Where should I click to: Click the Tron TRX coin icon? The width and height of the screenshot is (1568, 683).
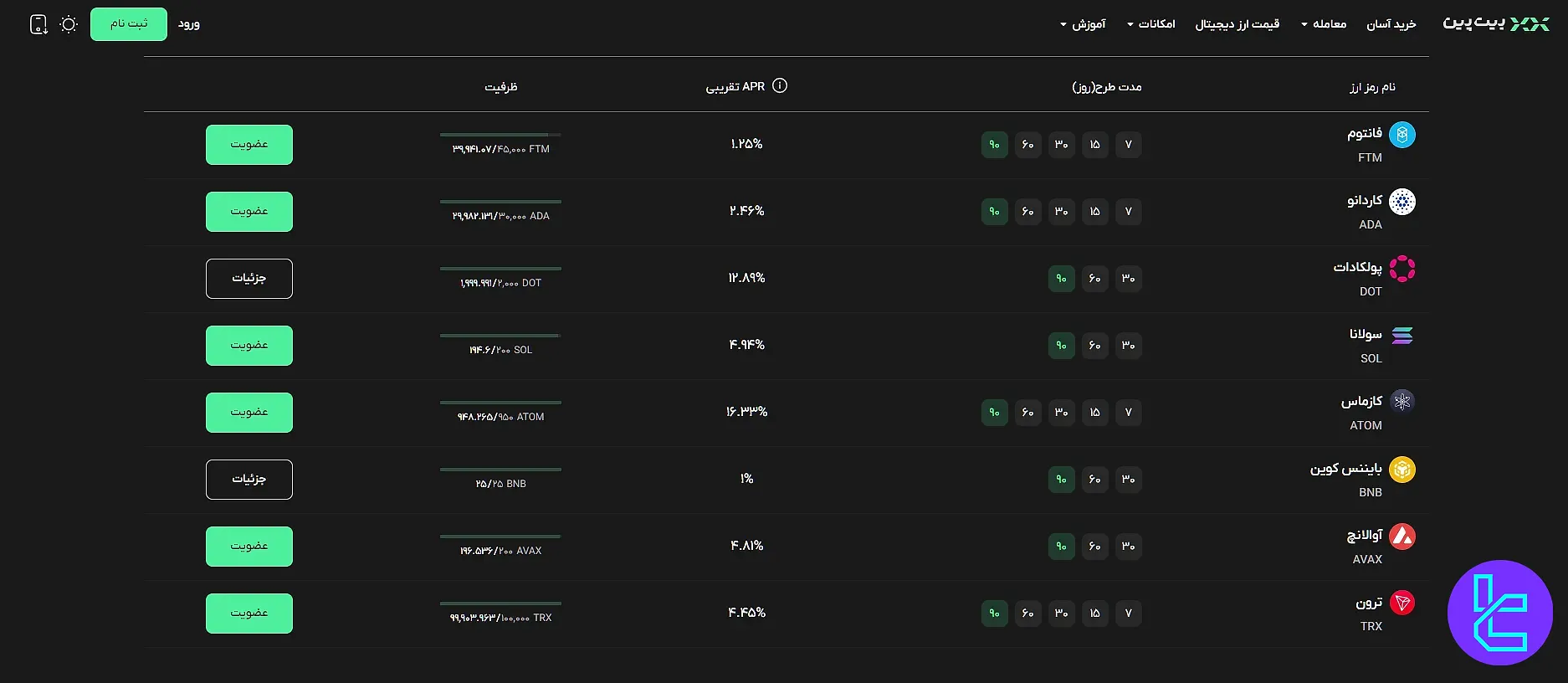1402,603
